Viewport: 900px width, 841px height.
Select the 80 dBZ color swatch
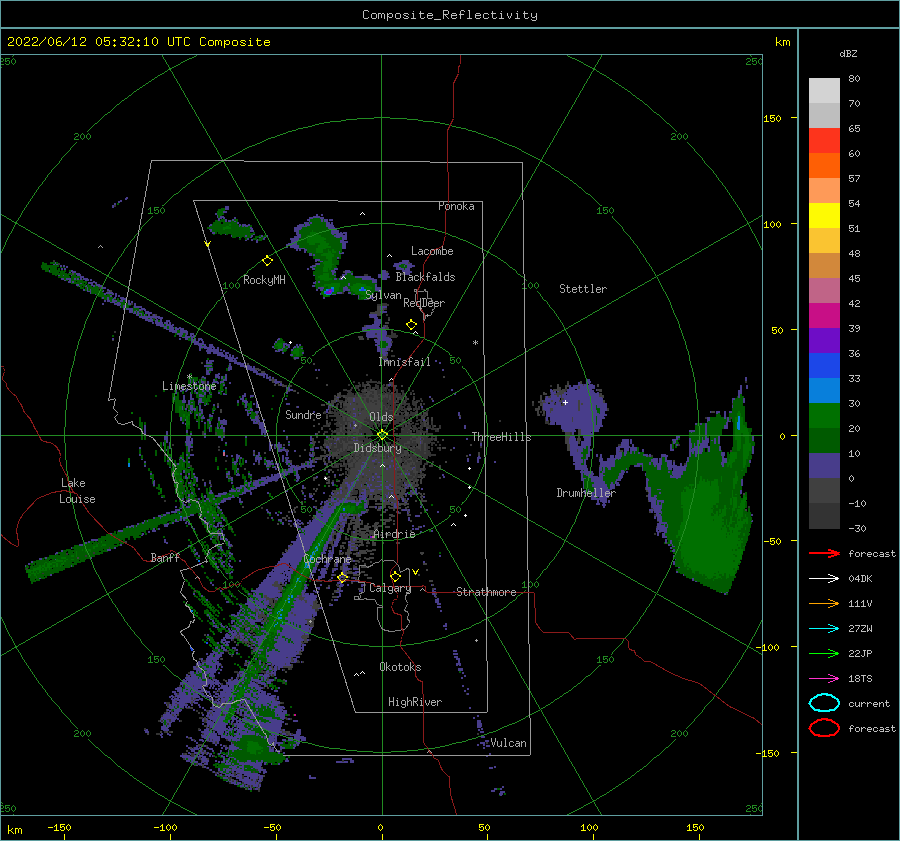(x=824, y=90)
